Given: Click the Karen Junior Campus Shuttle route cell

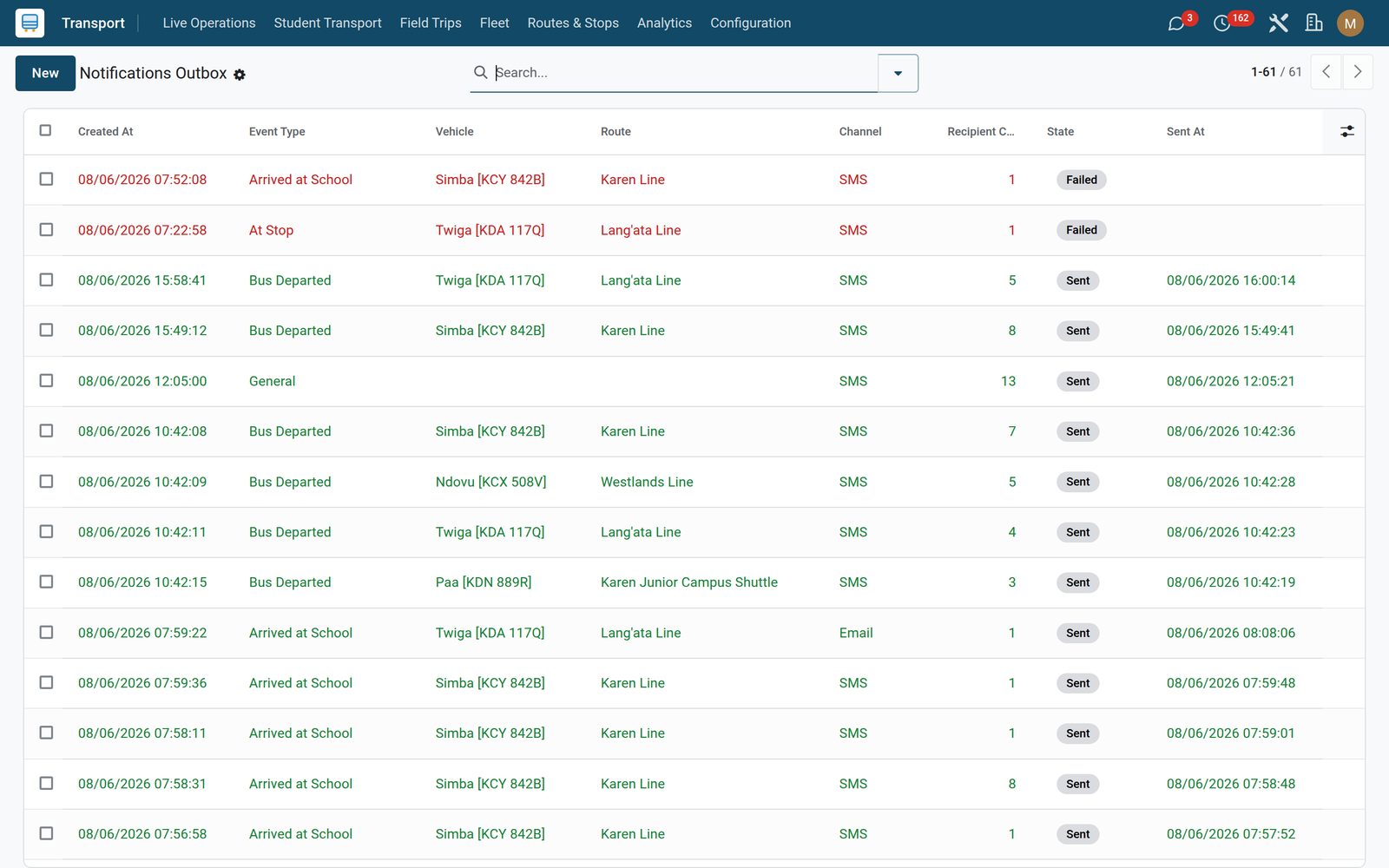Looking at the screenshot, I should 689,582.
